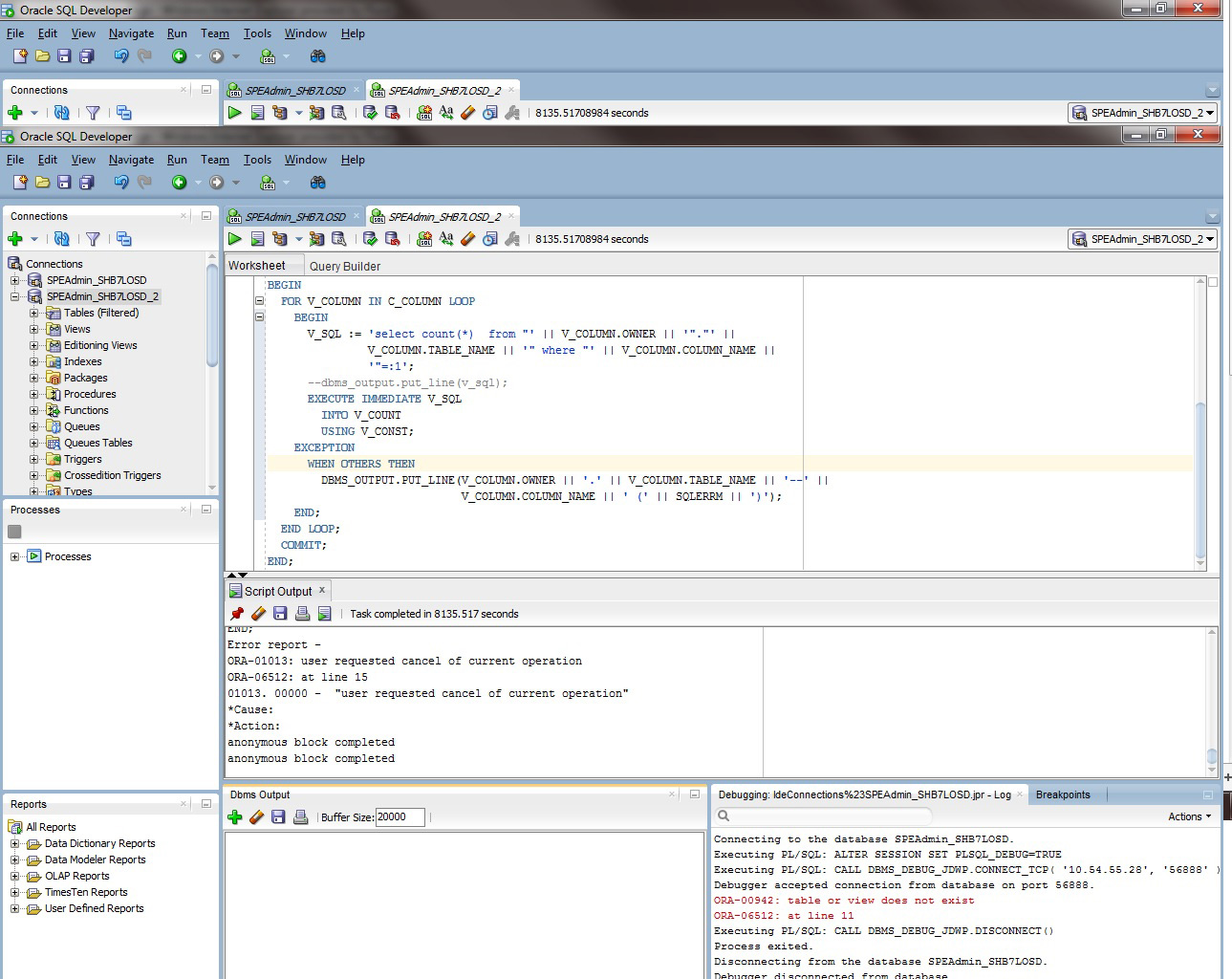Screen dimensions: 1232x979
Task: Close the Script Output tab
Action: coord(322,590)
